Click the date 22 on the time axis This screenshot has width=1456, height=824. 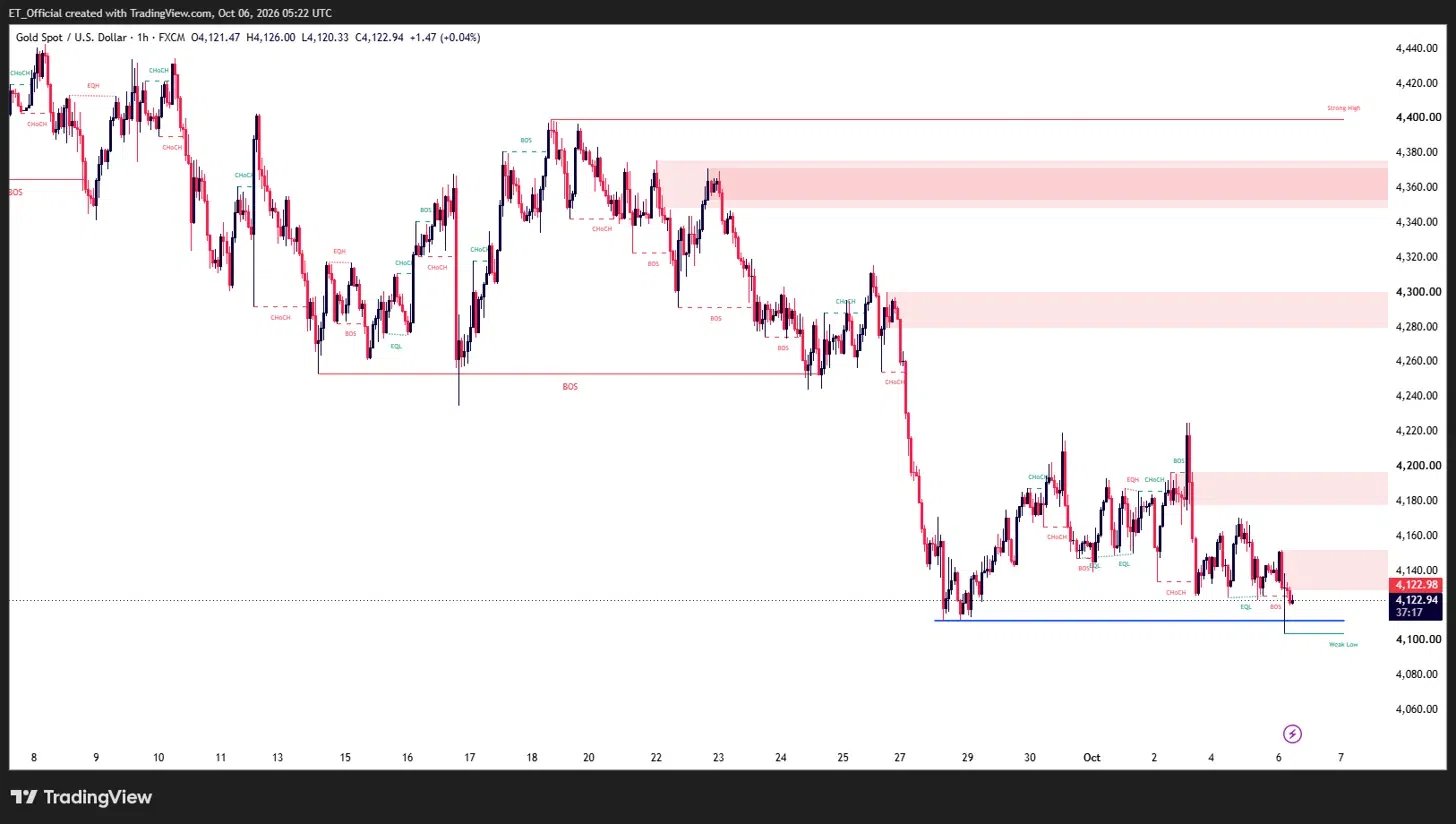(657, 758)
